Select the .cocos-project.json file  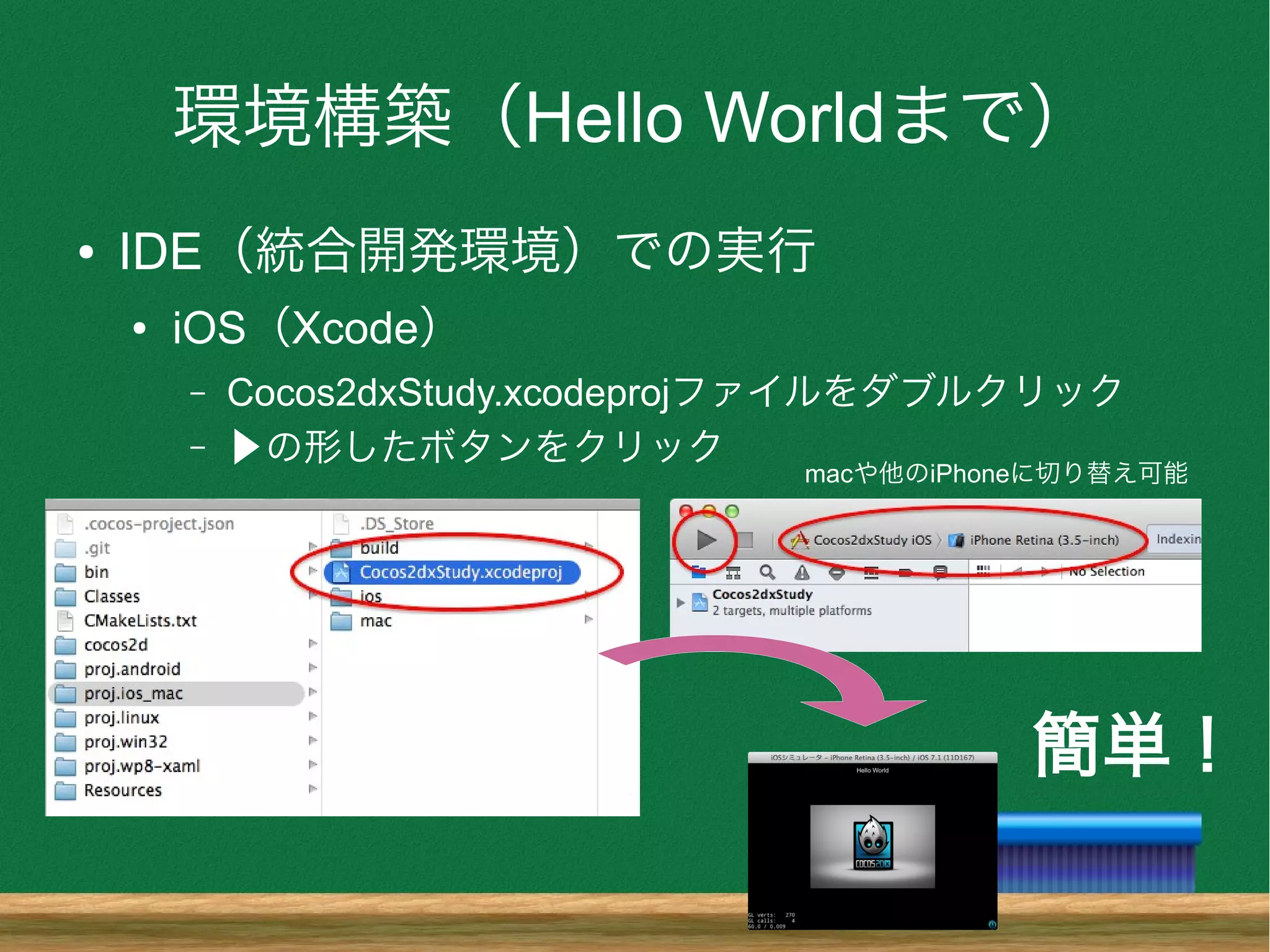coord(159,524)
